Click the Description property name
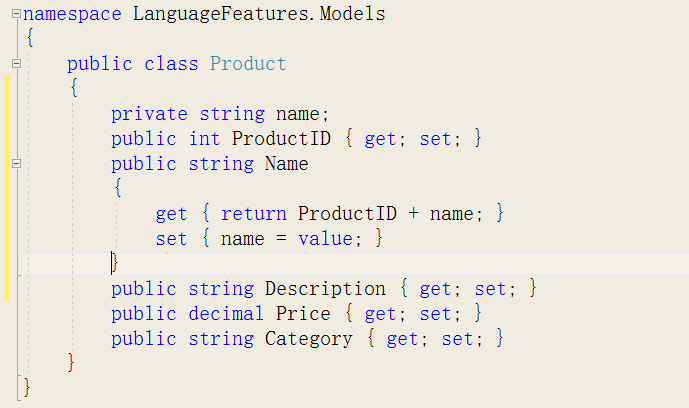Screen dimensions: 689x408 325,289
